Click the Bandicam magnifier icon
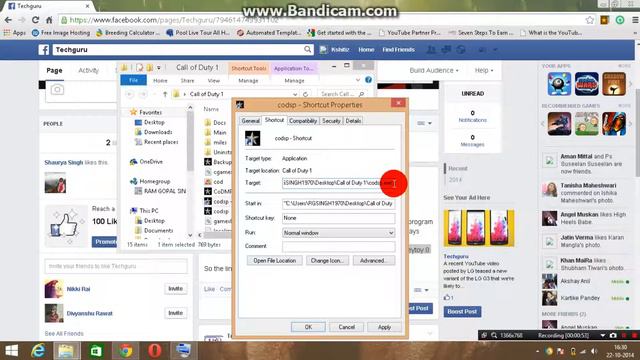The width and height of the screenshot is (640, 360). tap(494, 335)
